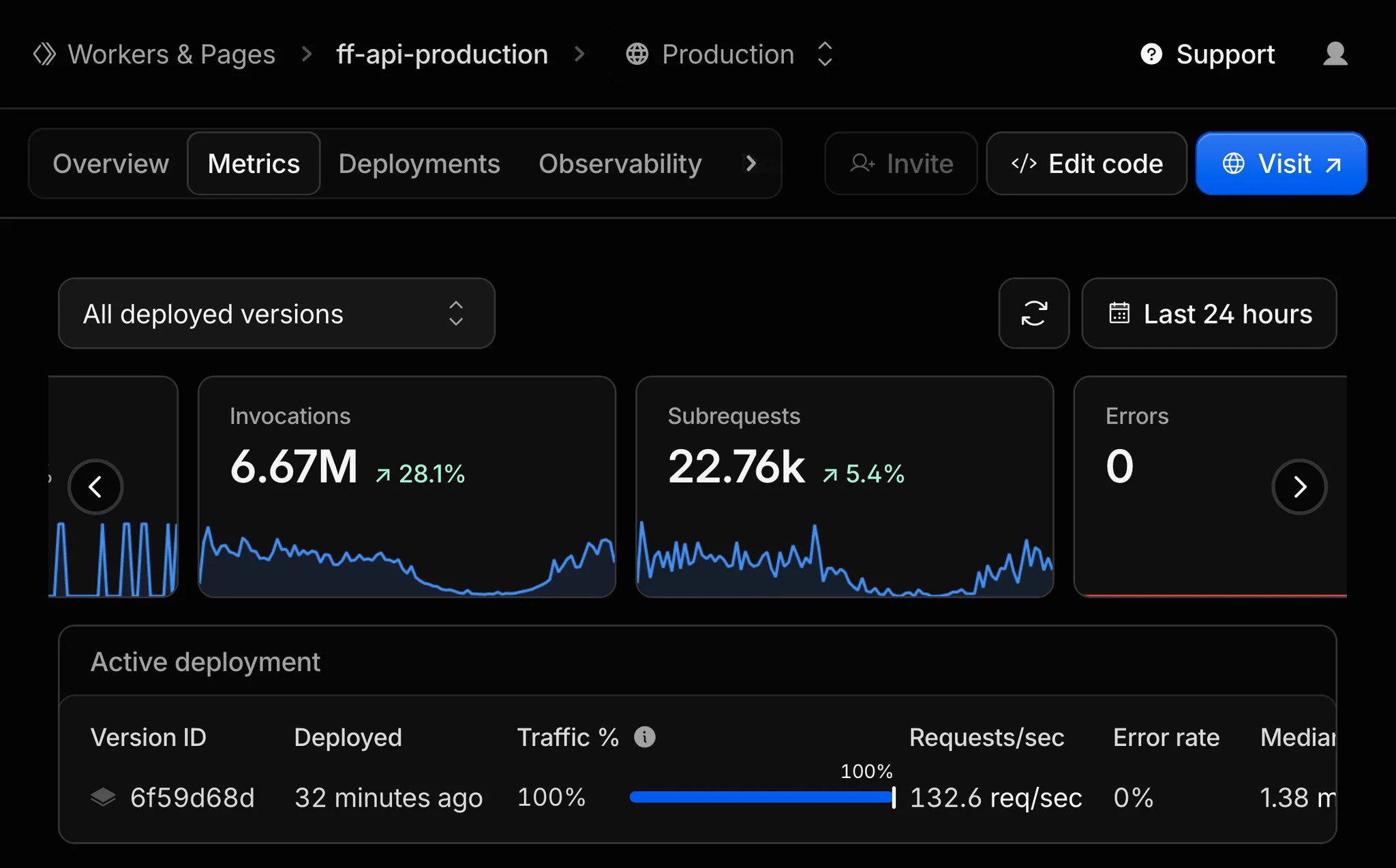Click the Active deployment heading
This screenshot has width=1396, height=868.
[x=205, y=662]
